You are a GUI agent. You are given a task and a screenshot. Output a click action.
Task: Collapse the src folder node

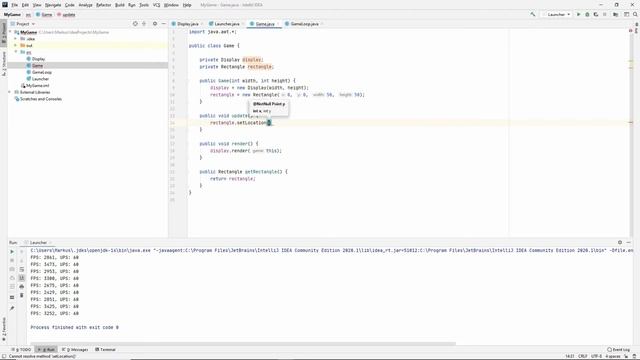[16, 52]
